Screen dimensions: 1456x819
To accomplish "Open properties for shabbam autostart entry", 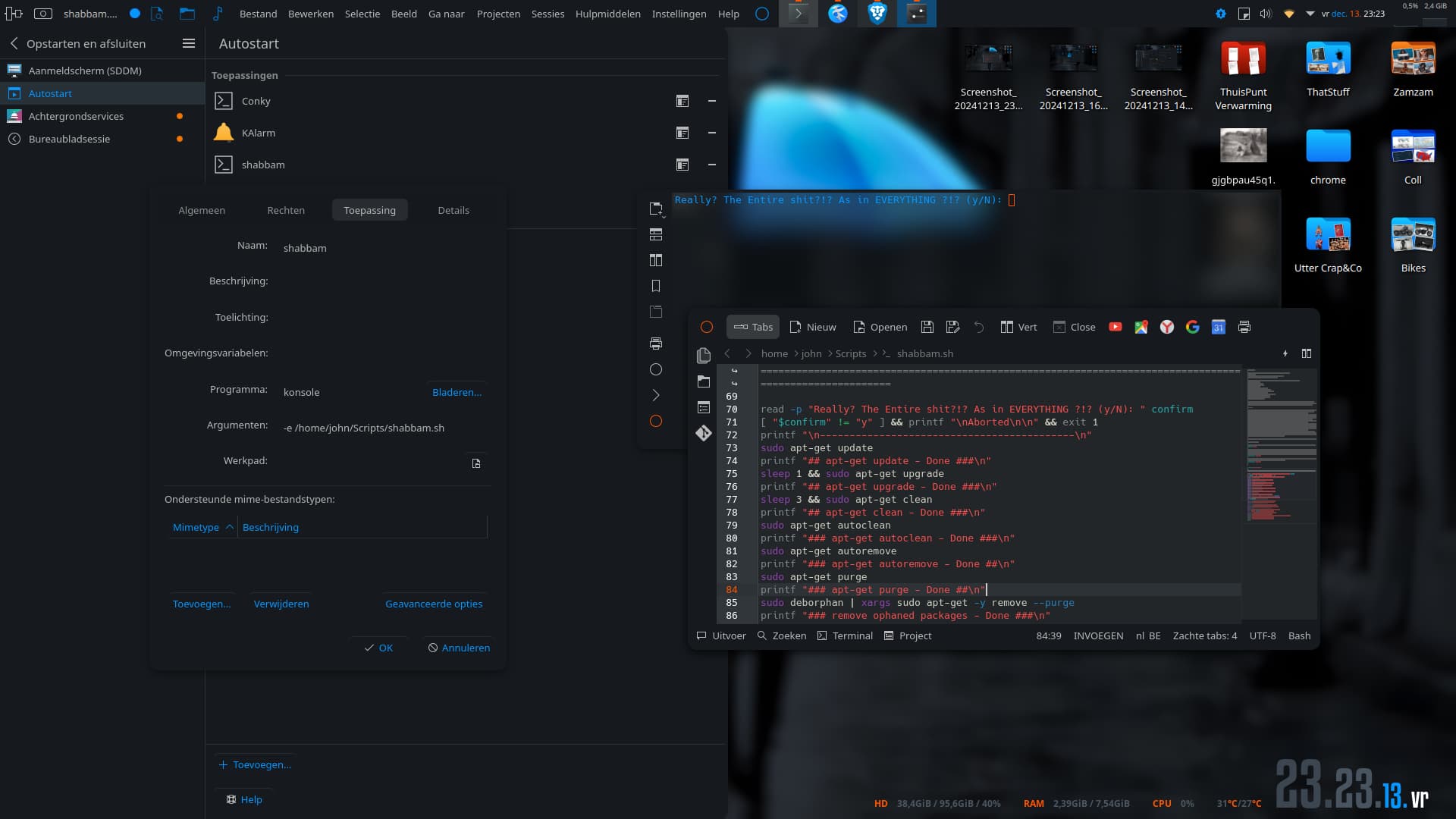I will 682,165.
